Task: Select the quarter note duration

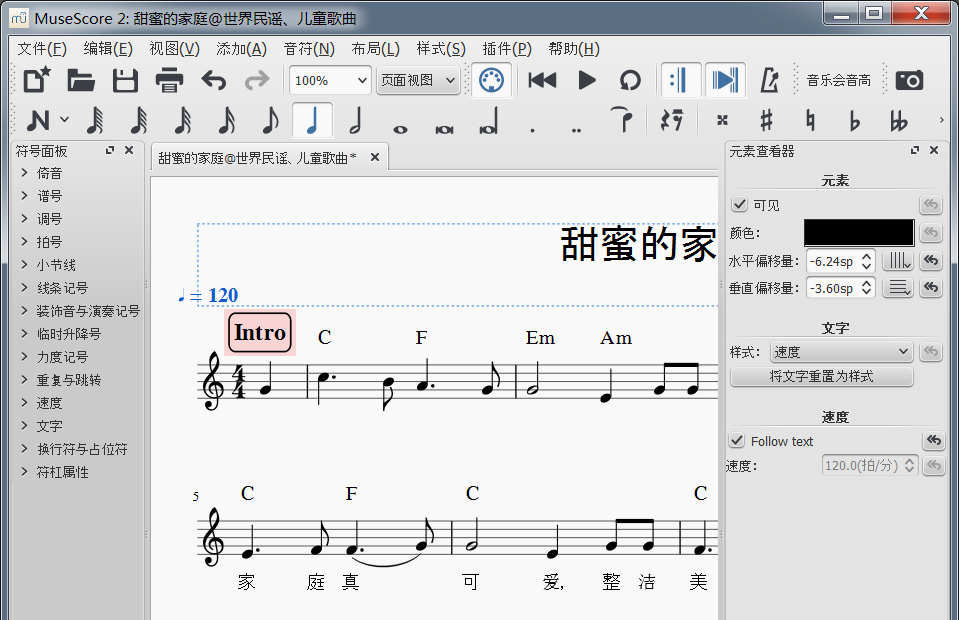Action: 313,121
